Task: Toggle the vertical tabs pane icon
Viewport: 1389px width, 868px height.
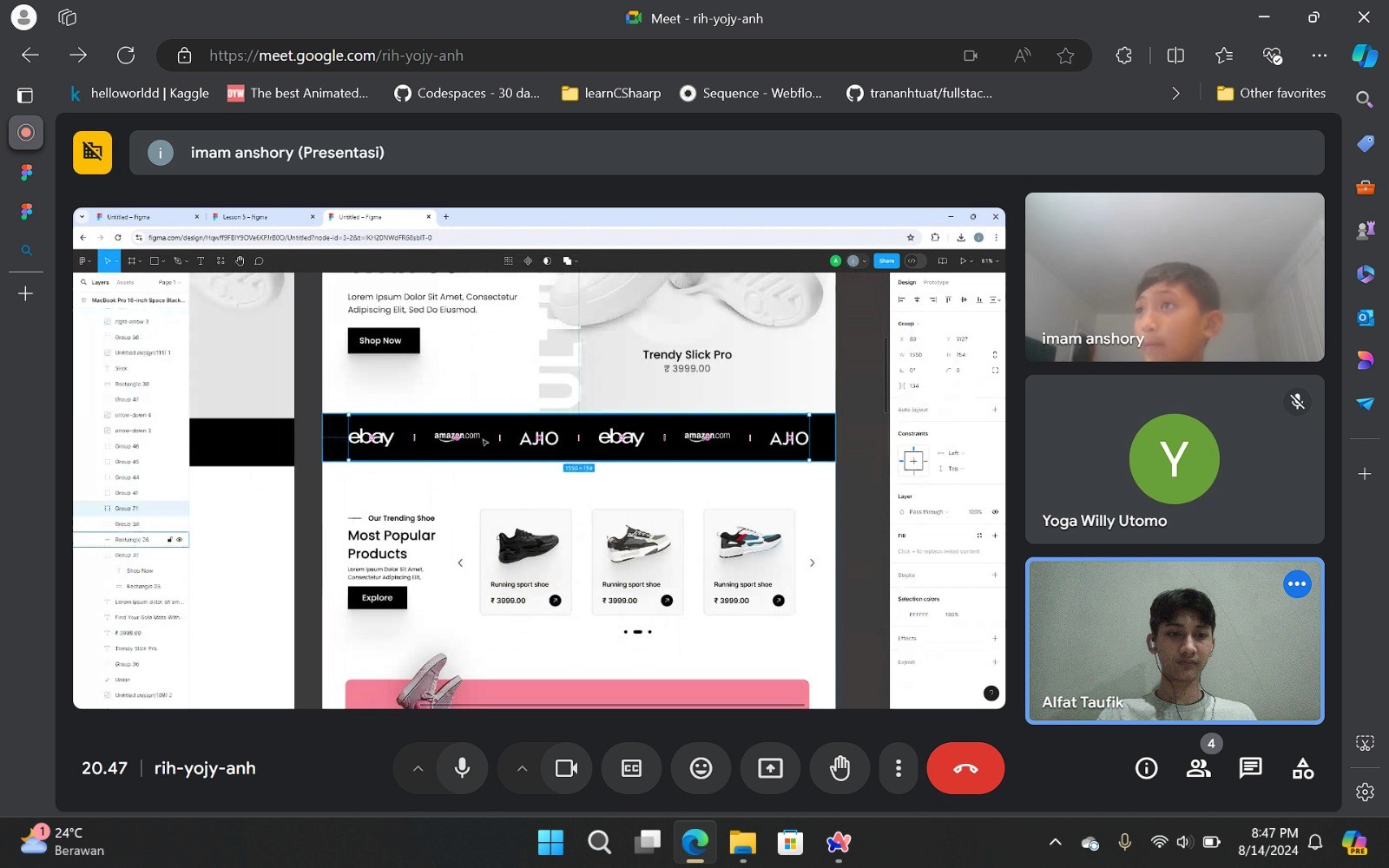Action: coord(25,95)
